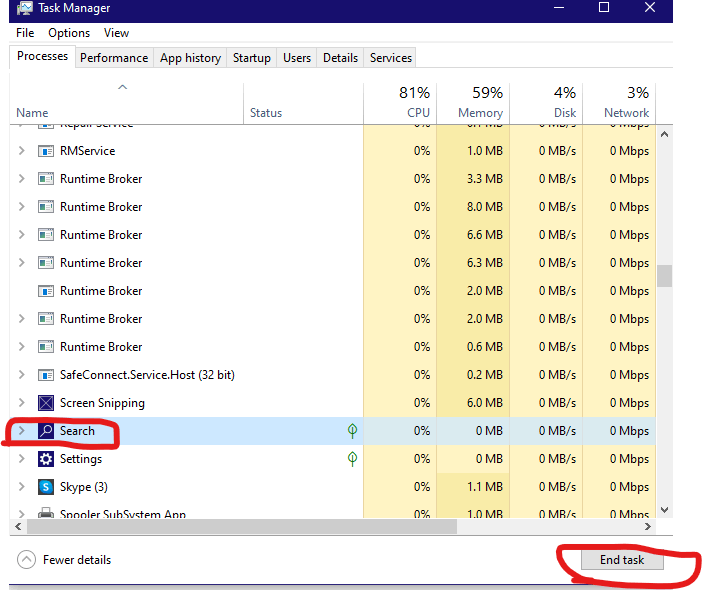Image resolution: width=703 pixels, height=590 pixels.
Task: Click icon of Runtime Broker using 6.3 MB
Action: point(46,263)
